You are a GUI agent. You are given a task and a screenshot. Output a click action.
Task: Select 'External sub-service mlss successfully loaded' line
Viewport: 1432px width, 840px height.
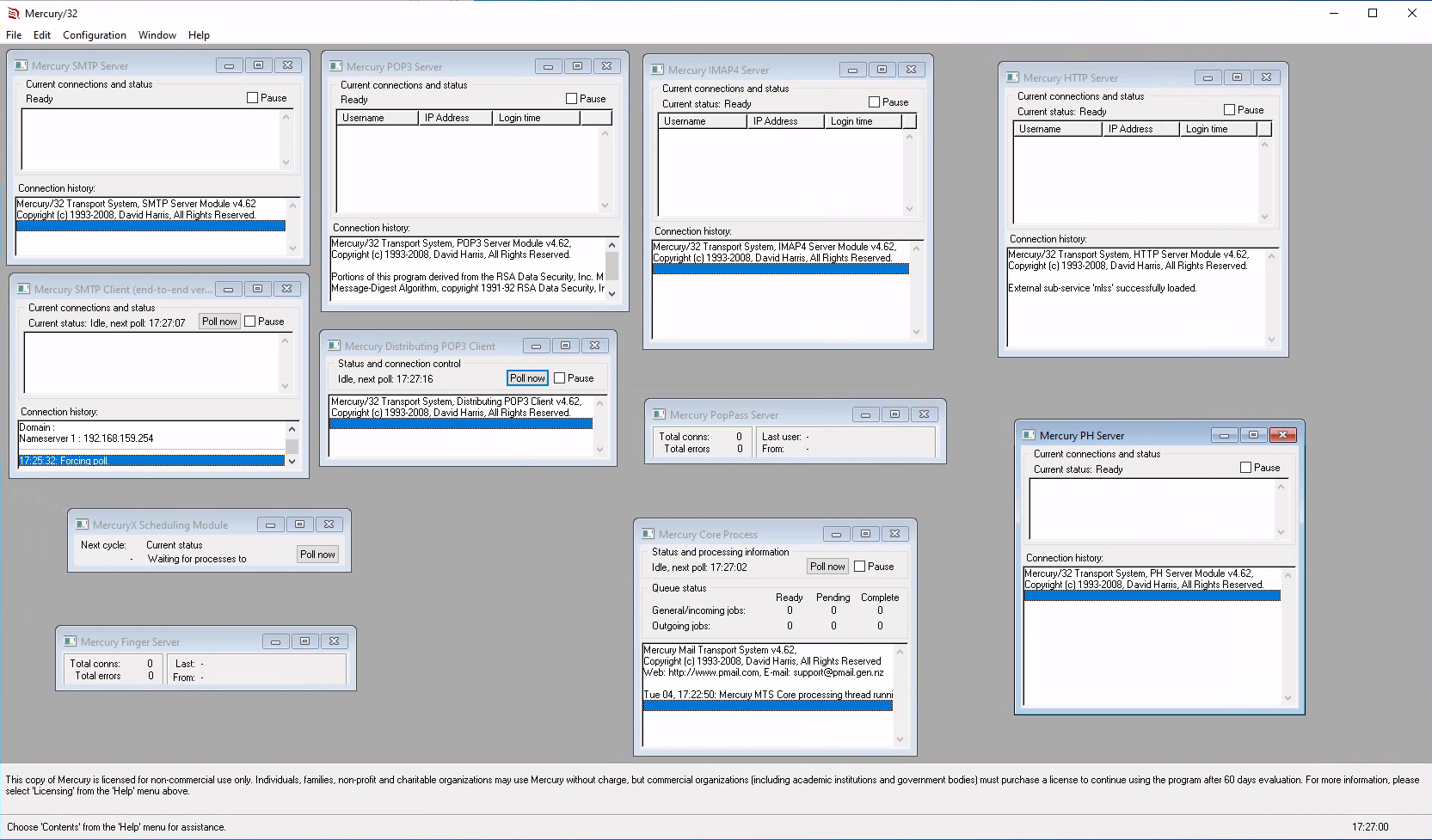tap(1103, 288)
